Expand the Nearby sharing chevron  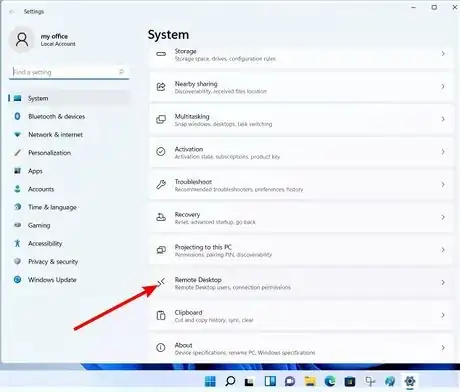[443, 87]
